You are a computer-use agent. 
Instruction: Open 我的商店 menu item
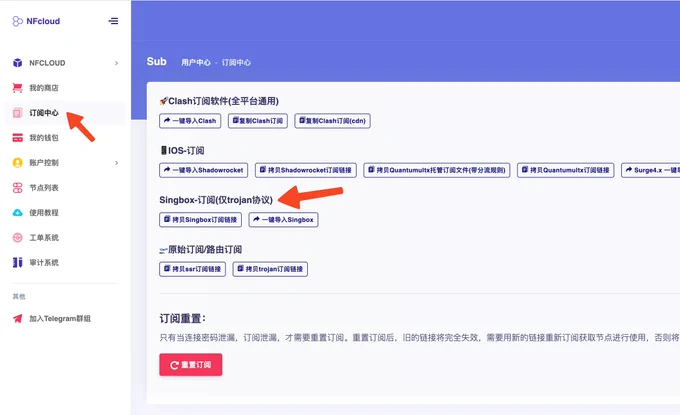(x=65, y=88)
